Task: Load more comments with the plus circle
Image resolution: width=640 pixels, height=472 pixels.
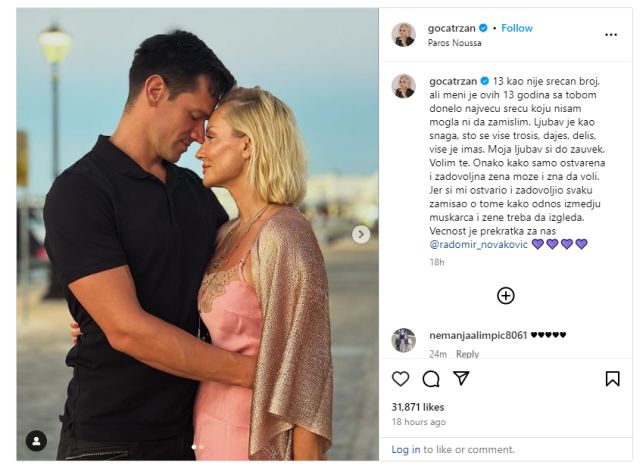Action: [x=505, y=296]
